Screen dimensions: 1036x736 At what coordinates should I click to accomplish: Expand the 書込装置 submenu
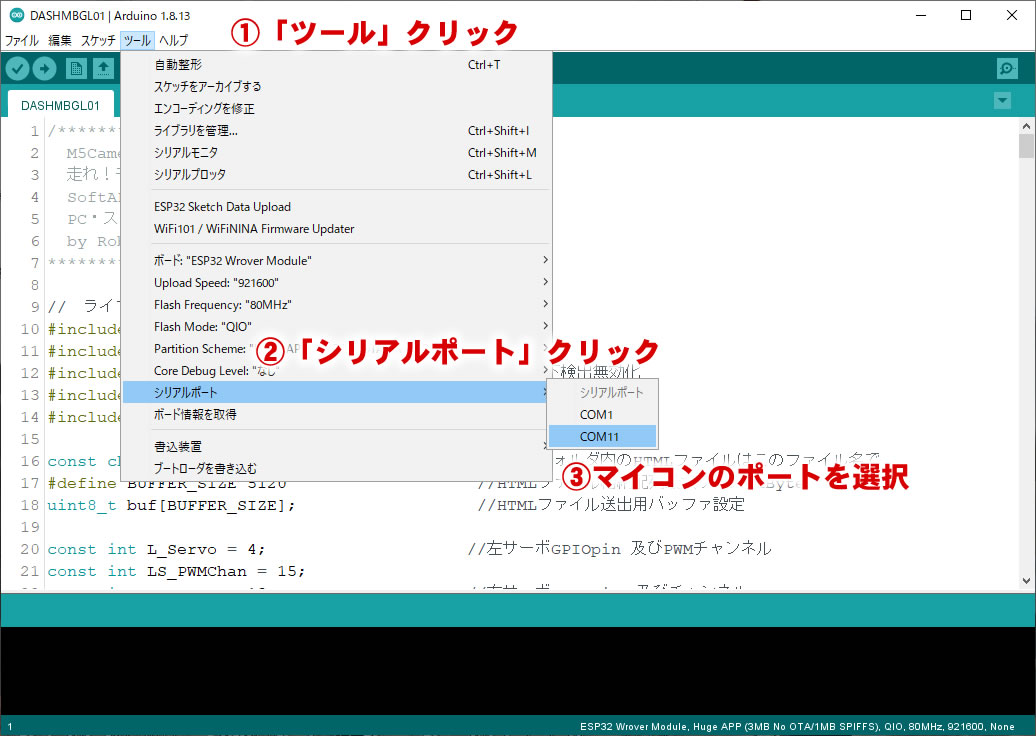tap(337, 447)
